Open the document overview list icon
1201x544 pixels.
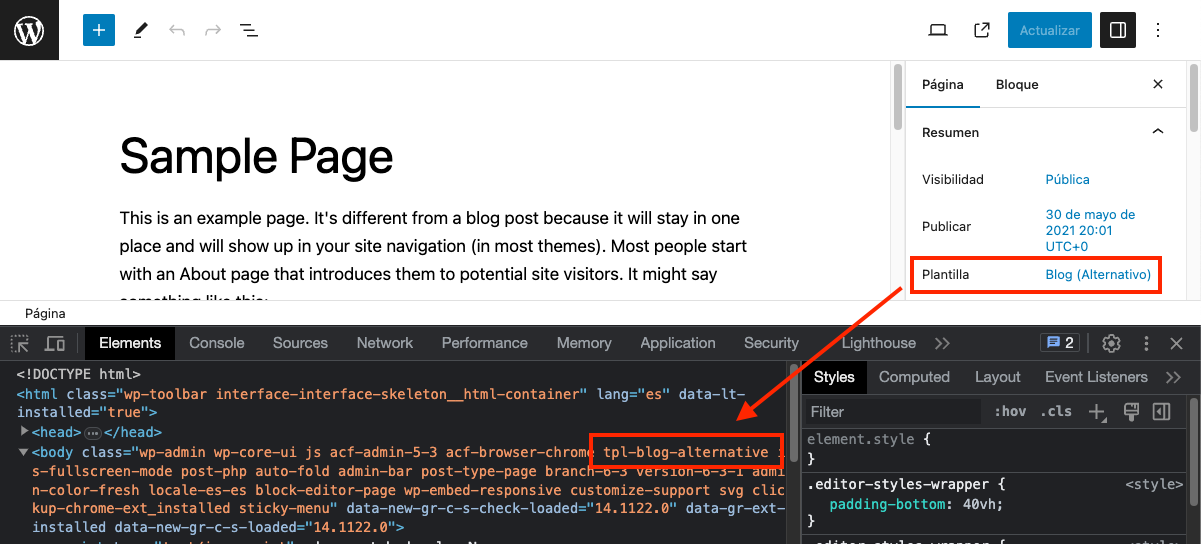click(249, 30)
